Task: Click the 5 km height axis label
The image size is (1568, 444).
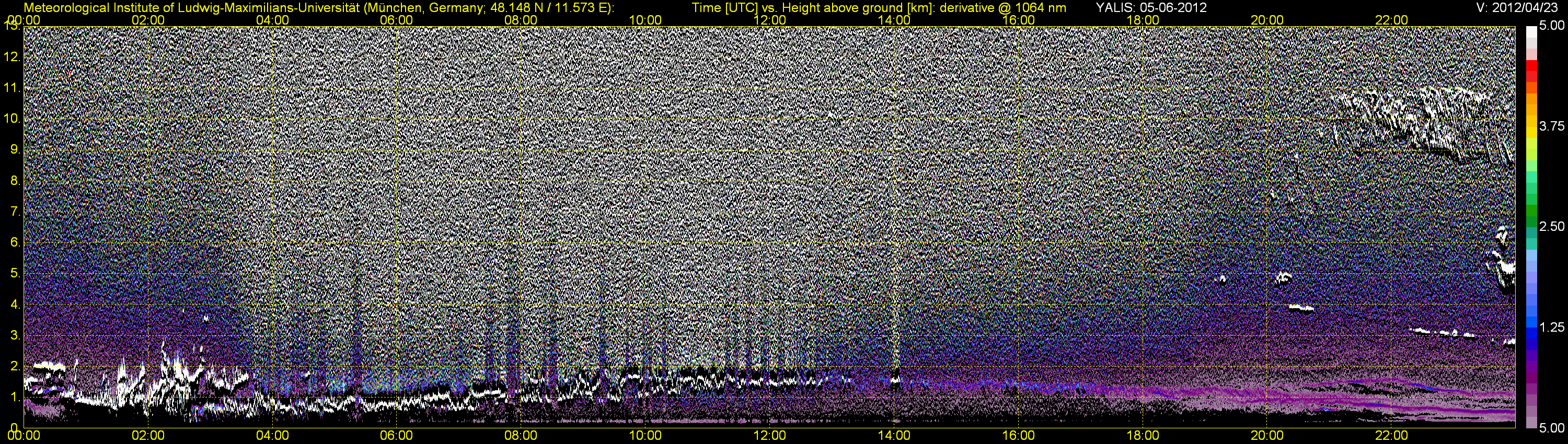Action: click(x=15, y=273)
